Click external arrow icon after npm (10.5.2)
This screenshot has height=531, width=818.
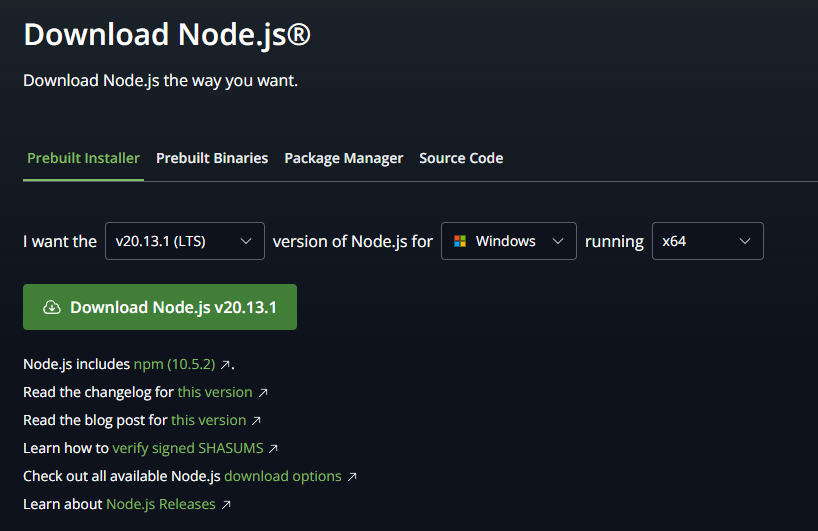pyautogui.click(x=225, y=365)
